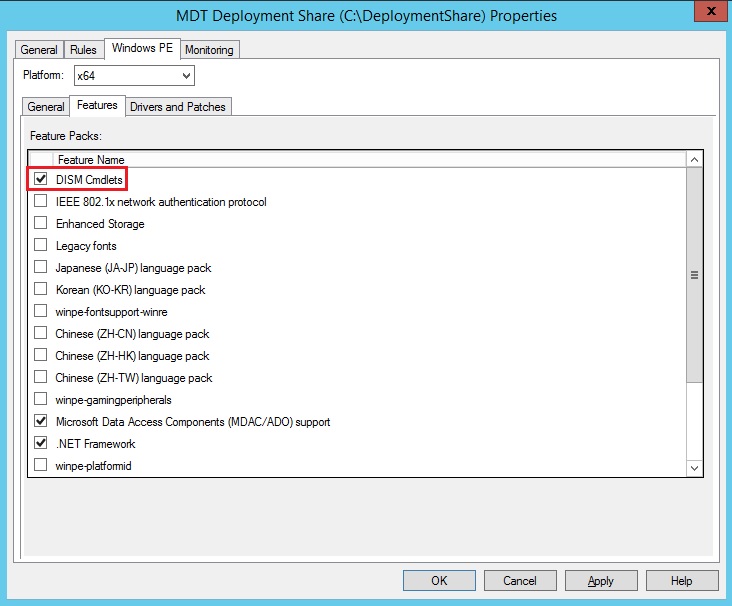Check Korean (KO-KR) language pack
The image size is (732, 606).
click(41, 290)
